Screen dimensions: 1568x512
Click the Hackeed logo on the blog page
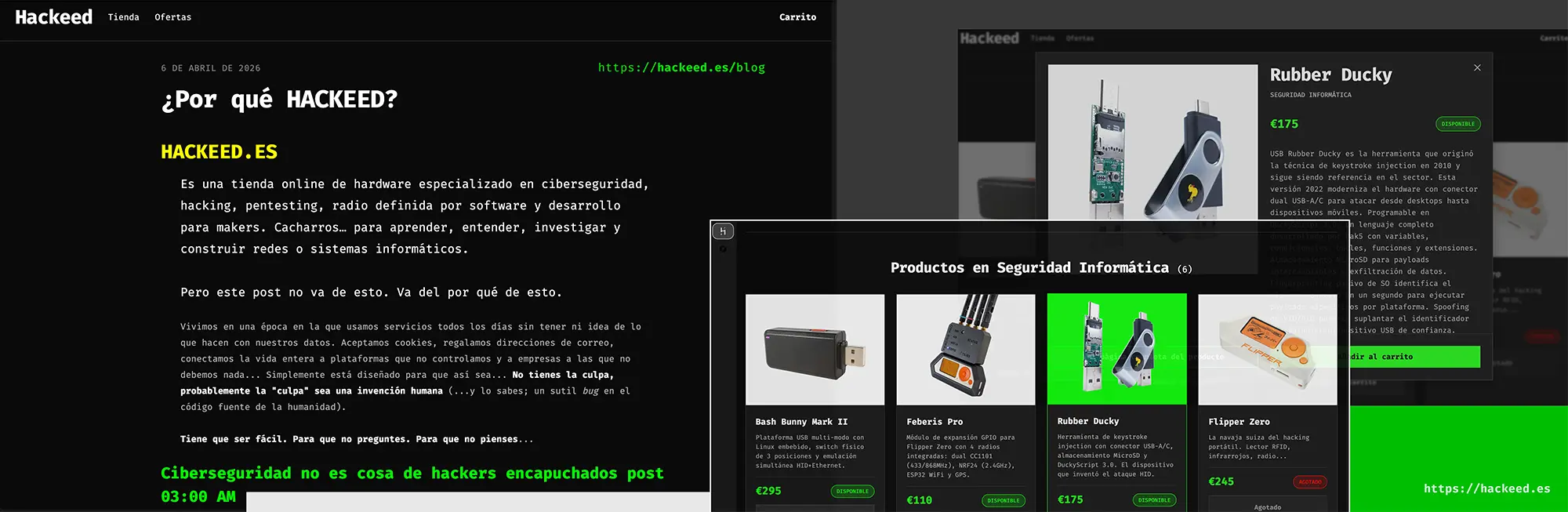click(53, 17)
